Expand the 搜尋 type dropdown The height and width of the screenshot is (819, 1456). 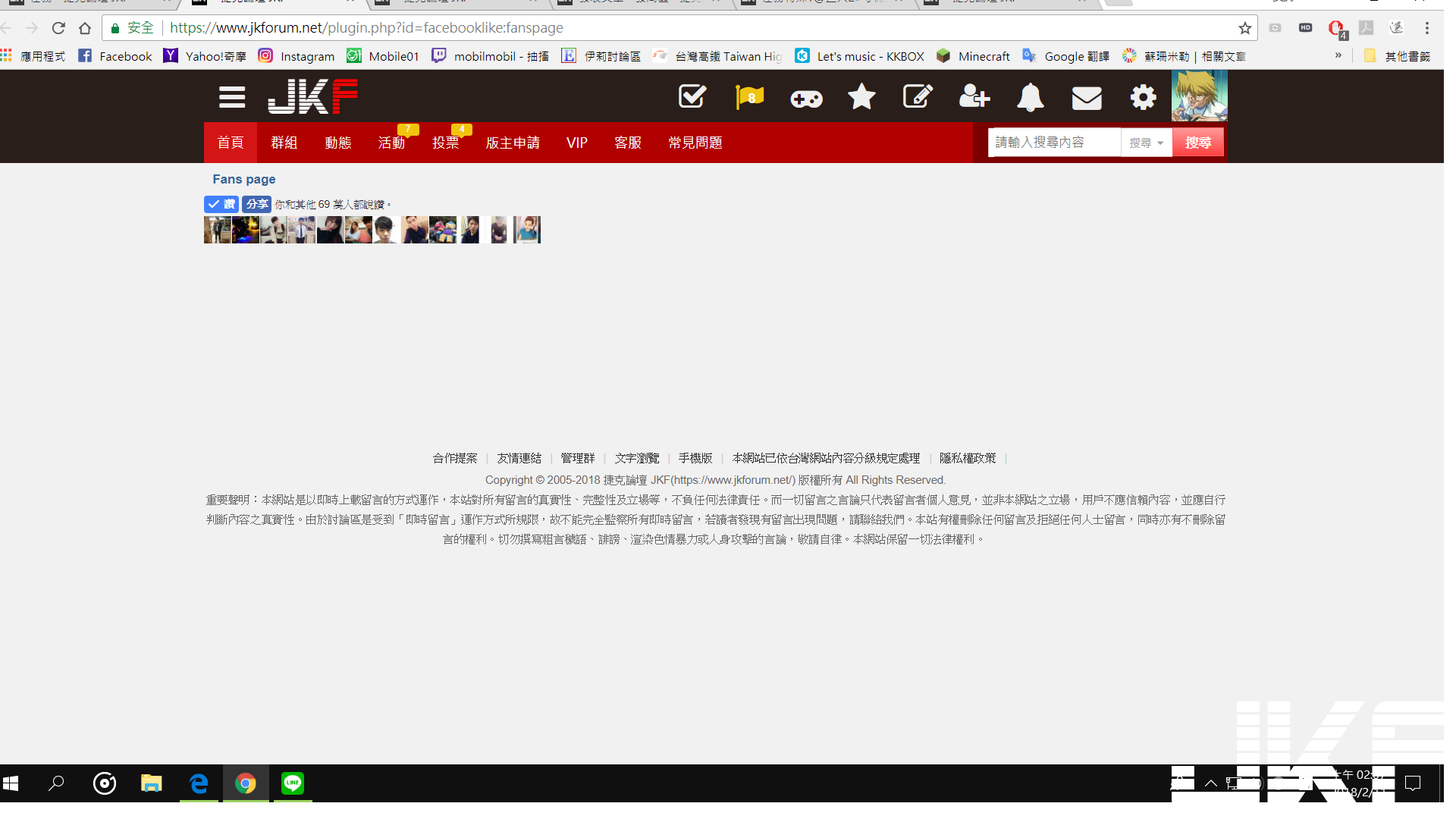[x=1147, y=143]
